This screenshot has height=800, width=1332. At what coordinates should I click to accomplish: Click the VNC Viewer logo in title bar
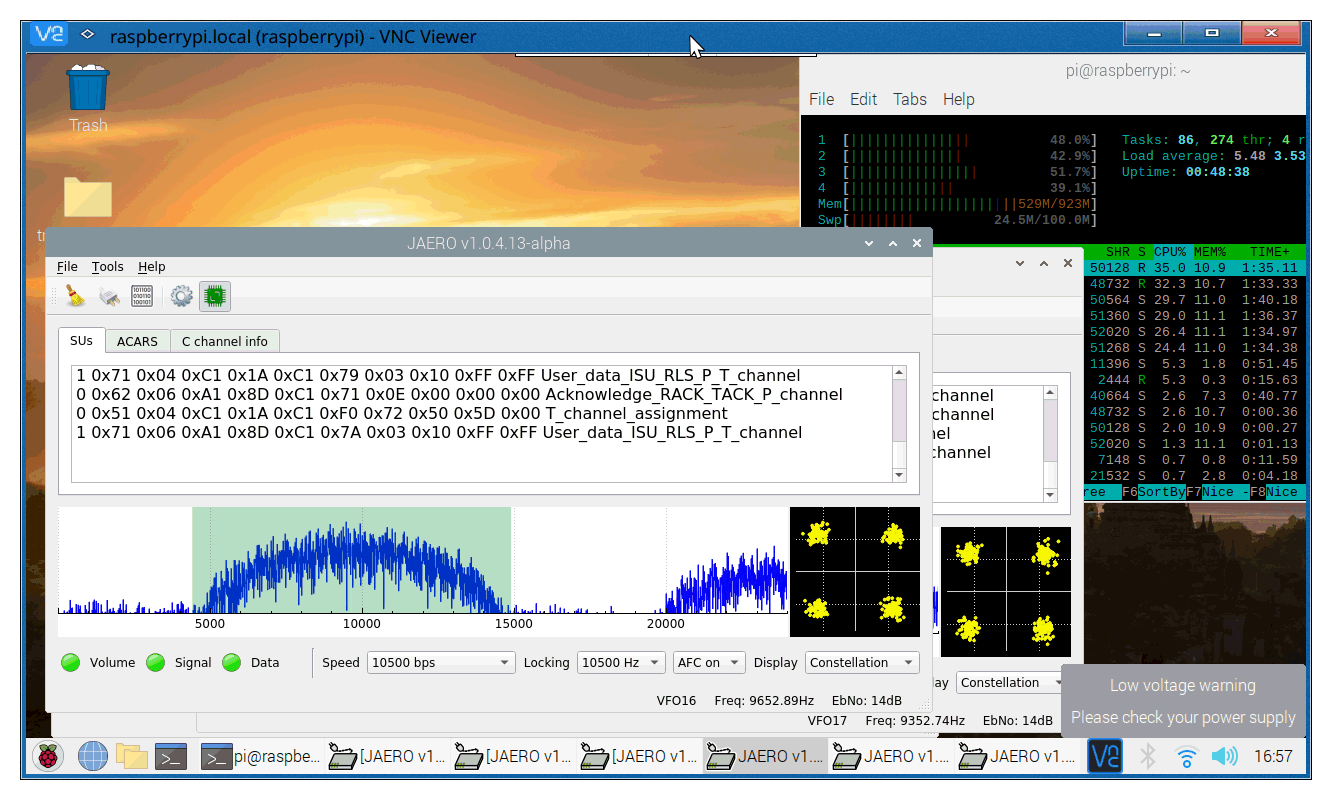pyautogui.click(x=48, y=35)
